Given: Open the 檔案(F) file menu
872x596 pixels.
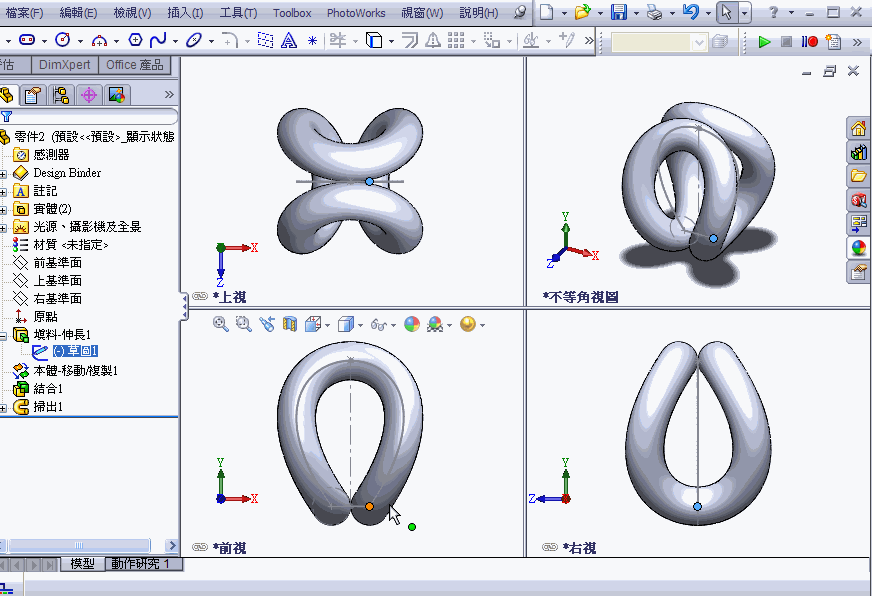Looking at the screenshot, I should [24, 12].
